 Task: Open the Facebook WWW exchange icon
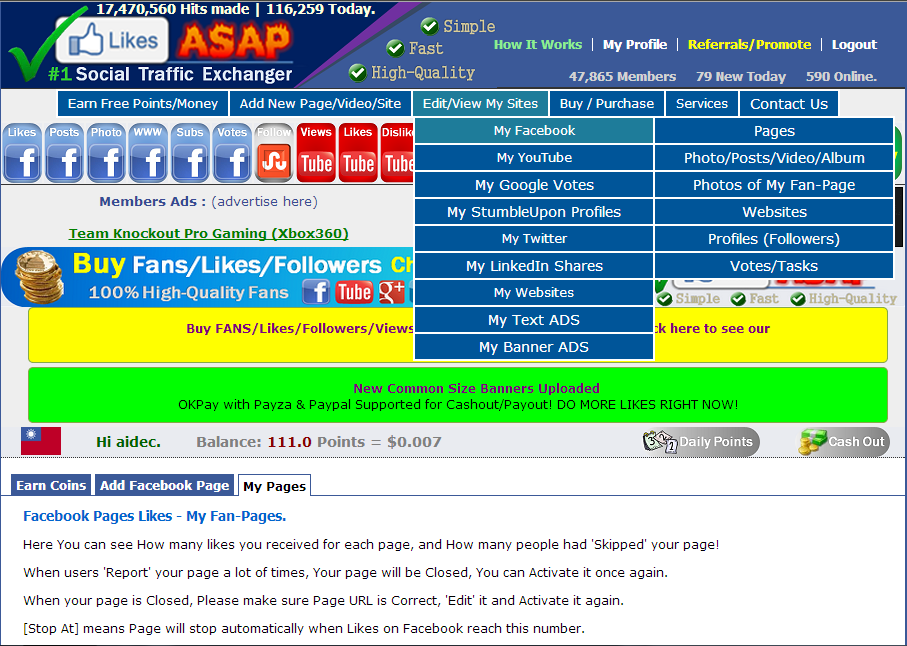point(148,153)
